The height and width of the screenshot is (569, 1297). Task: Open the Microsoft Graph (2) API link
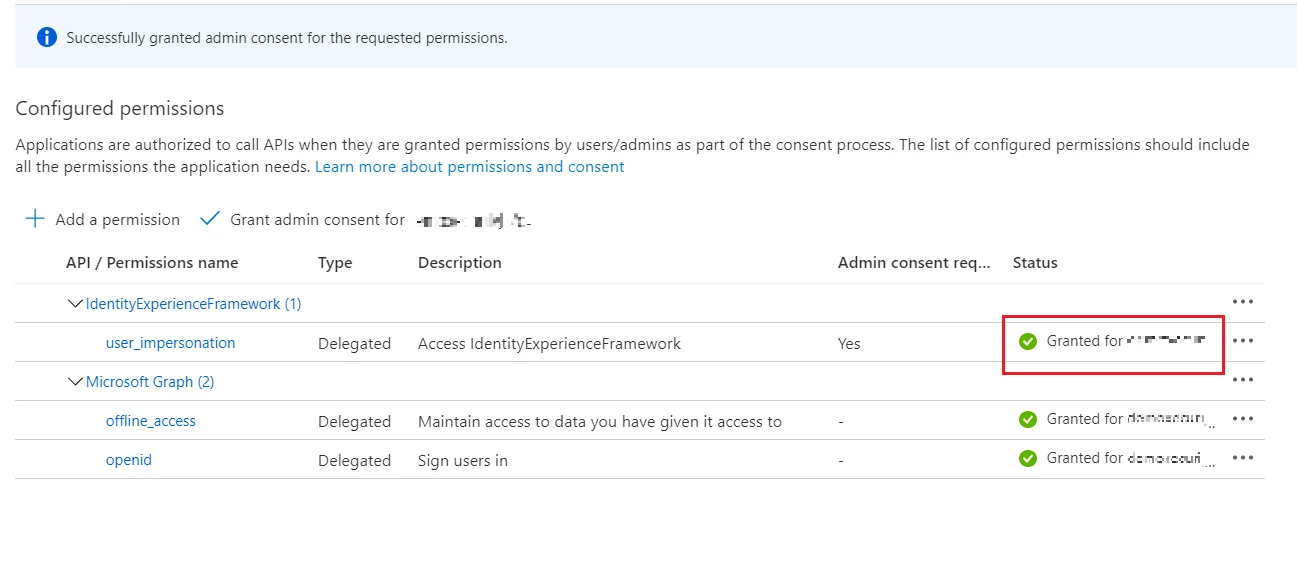pos(150,381)
